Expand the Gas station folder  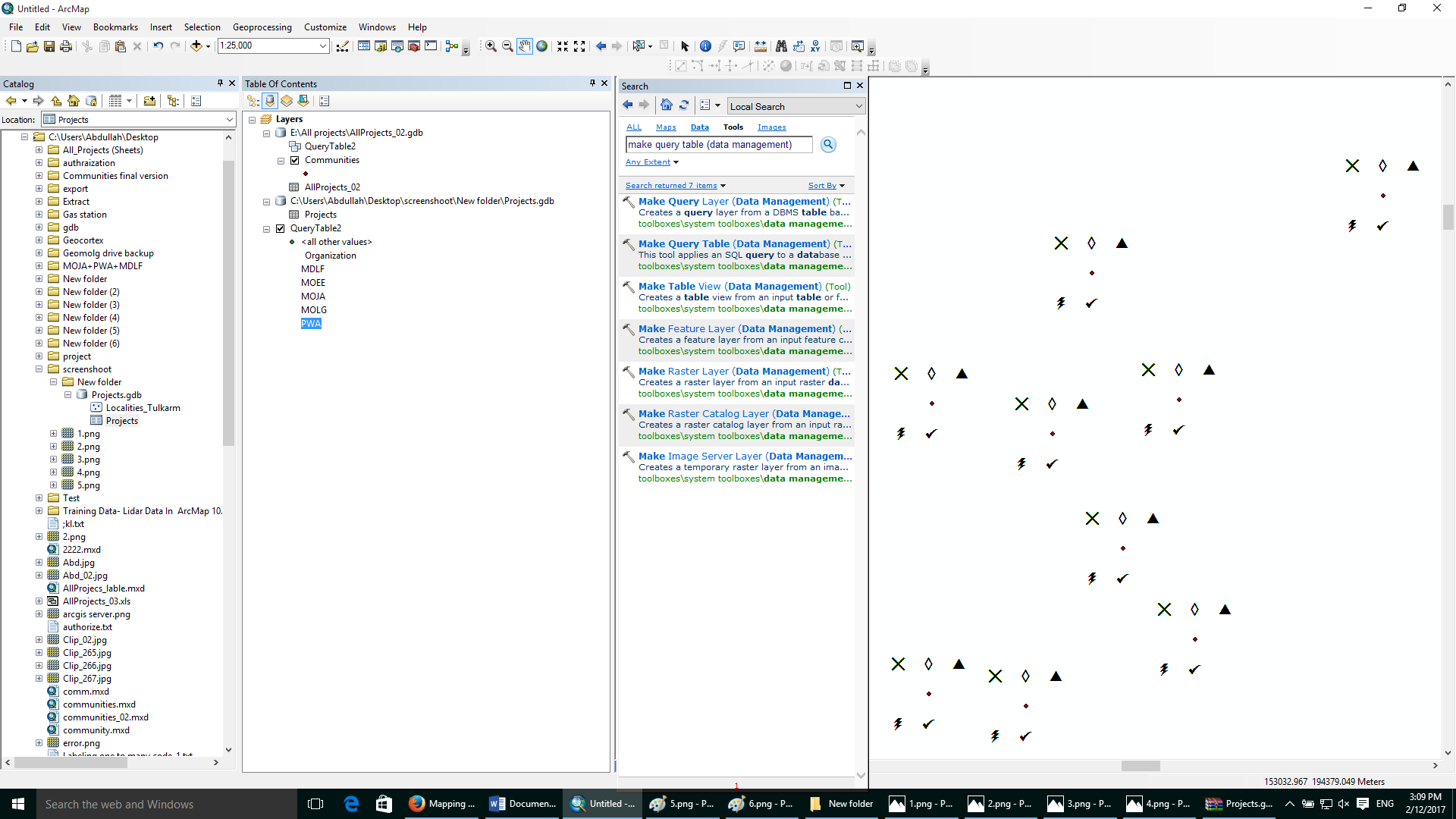tap(39, 215)
